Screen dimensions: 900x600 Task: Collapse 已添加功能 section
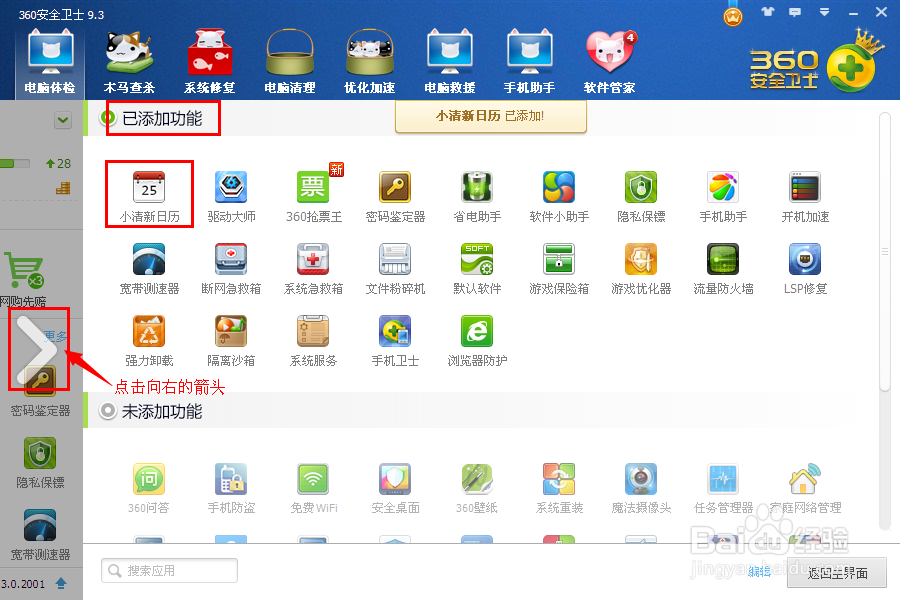[107, 118]
